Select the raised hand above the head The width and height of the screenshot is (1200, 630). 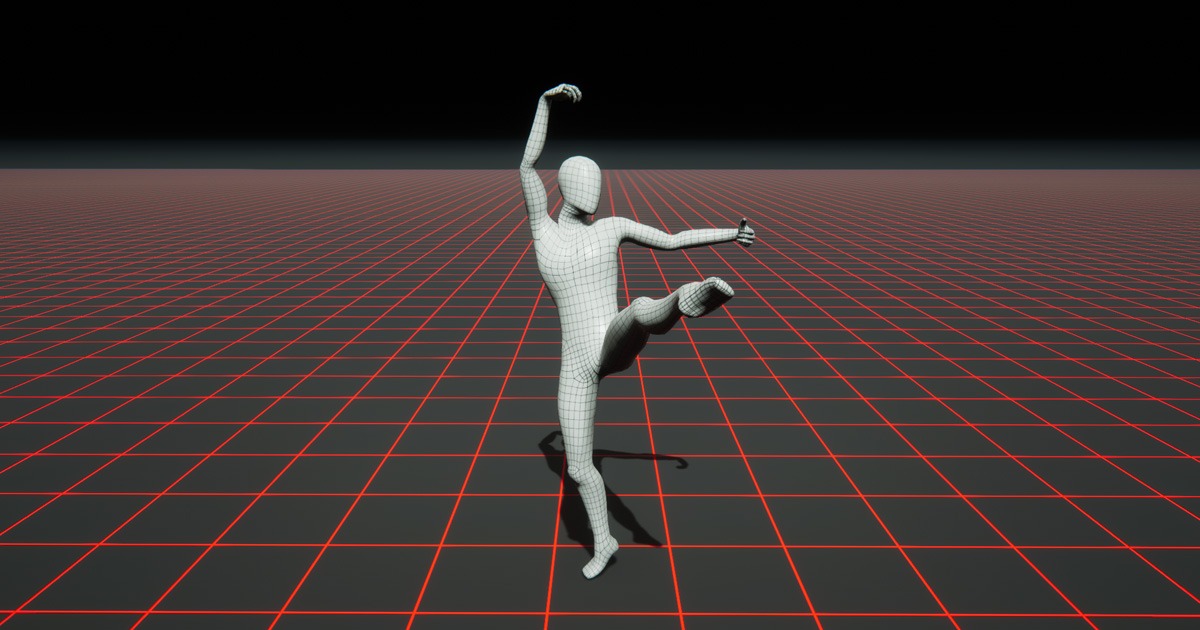point(565,93)
